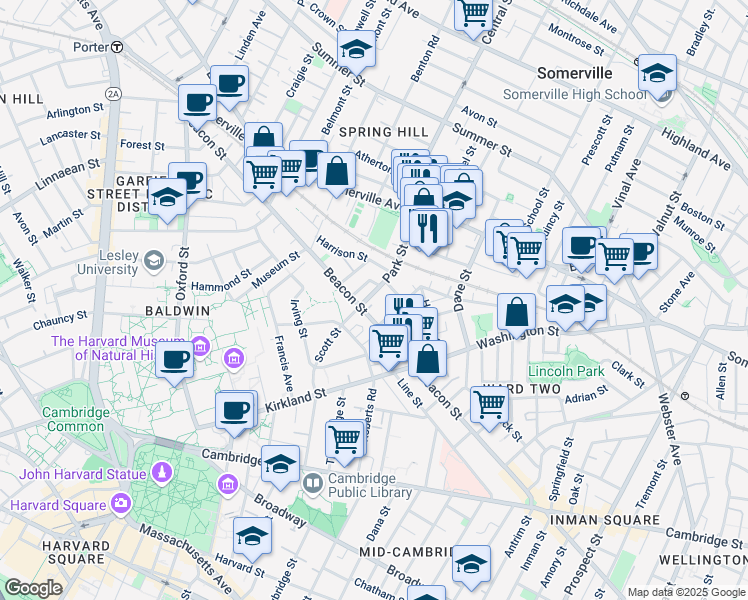Viewport: 748px width, 600px height.
Task: Click the shopping bag marker on Washington St
Action: [516, 314]
